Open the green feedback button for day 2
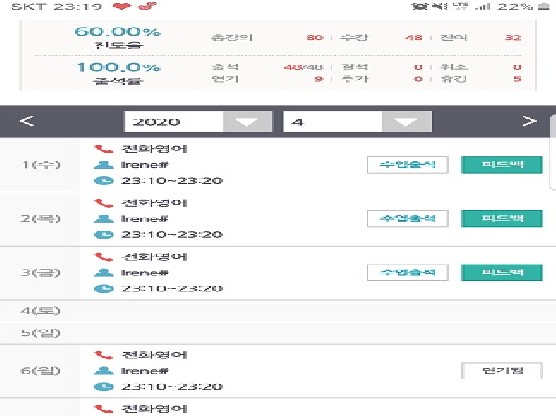 click(x=502, y=218)
